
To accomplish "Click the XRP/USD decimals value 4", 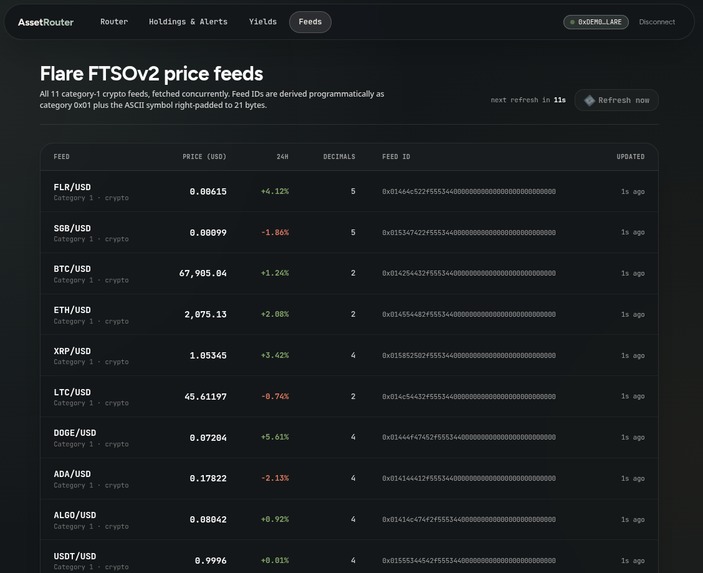I will pyautogui.click(x=353, y=356).
